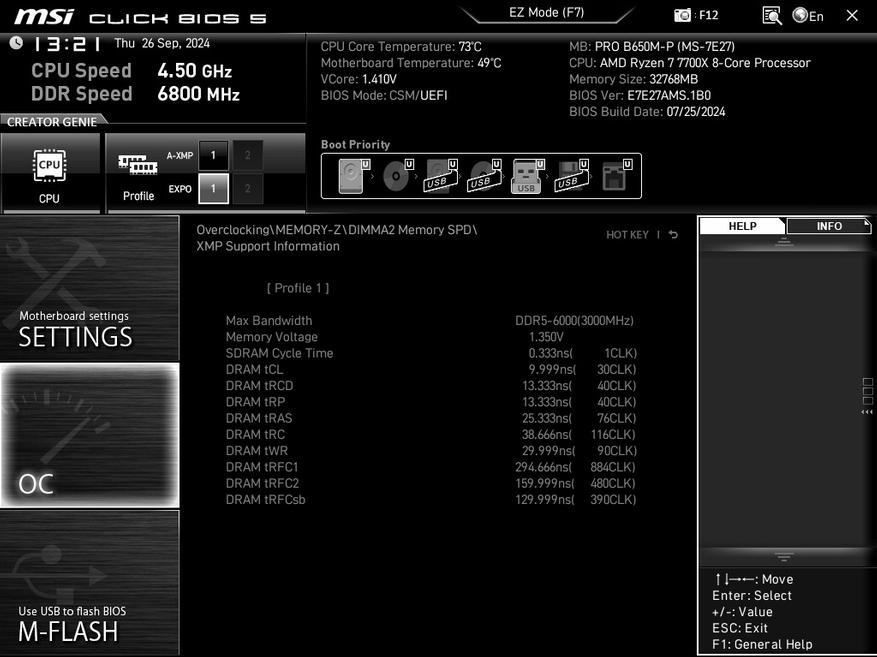Click the clock icon beside the time
Image resolution: width=877 pixels, height=657 pixels.
pyautogui.click(x=16, y=42)
